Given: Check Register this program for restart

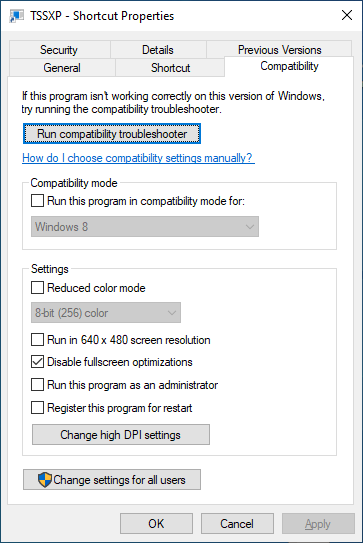Looking at the screenshot, I should [x=37, y=408].
